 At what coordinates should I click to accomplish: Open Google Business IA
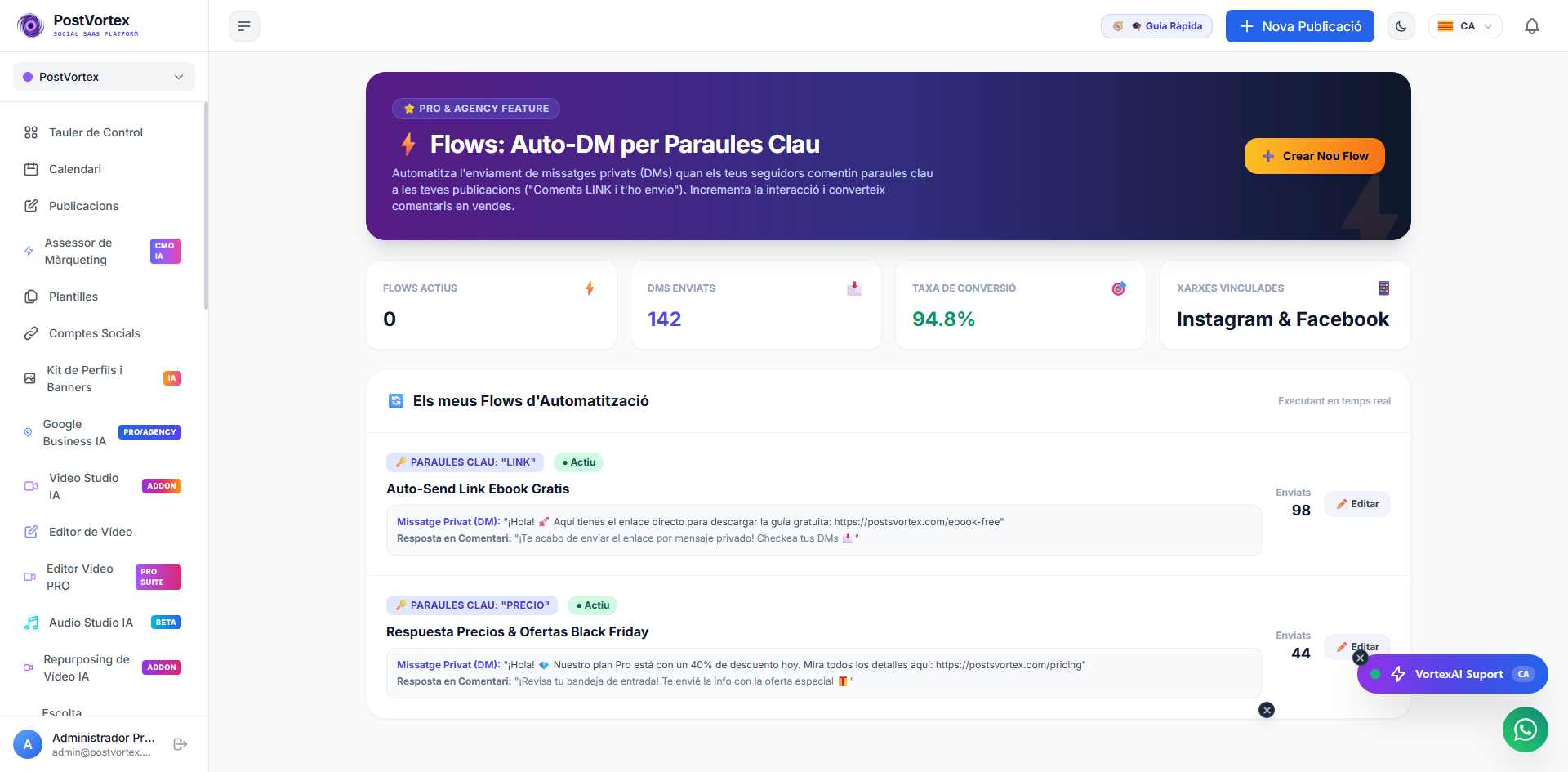click(104, 432)
